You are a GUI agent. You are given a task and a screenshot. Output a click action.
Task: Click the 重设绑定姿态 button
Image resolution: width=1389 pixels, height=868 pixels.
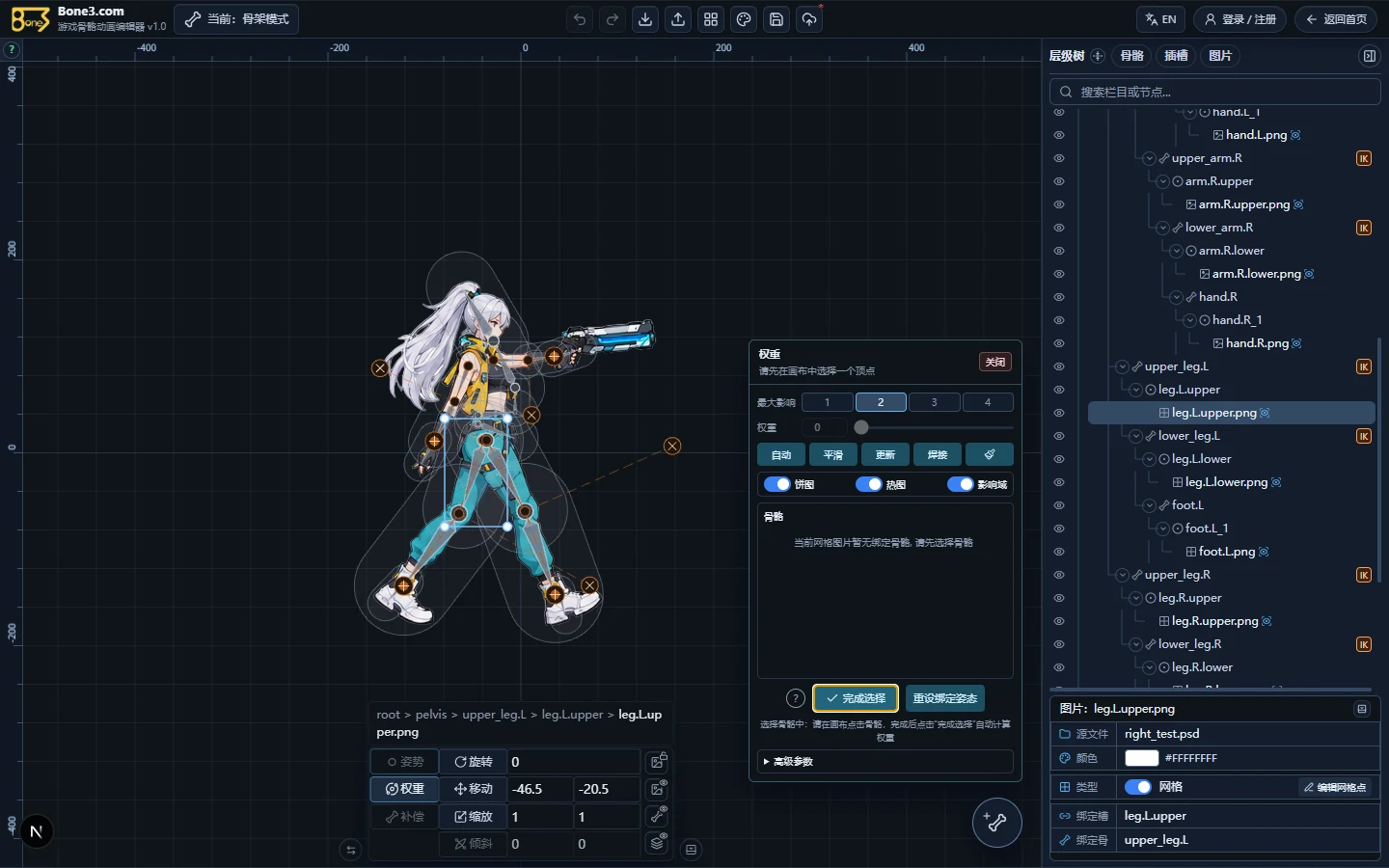click(945, 698)
